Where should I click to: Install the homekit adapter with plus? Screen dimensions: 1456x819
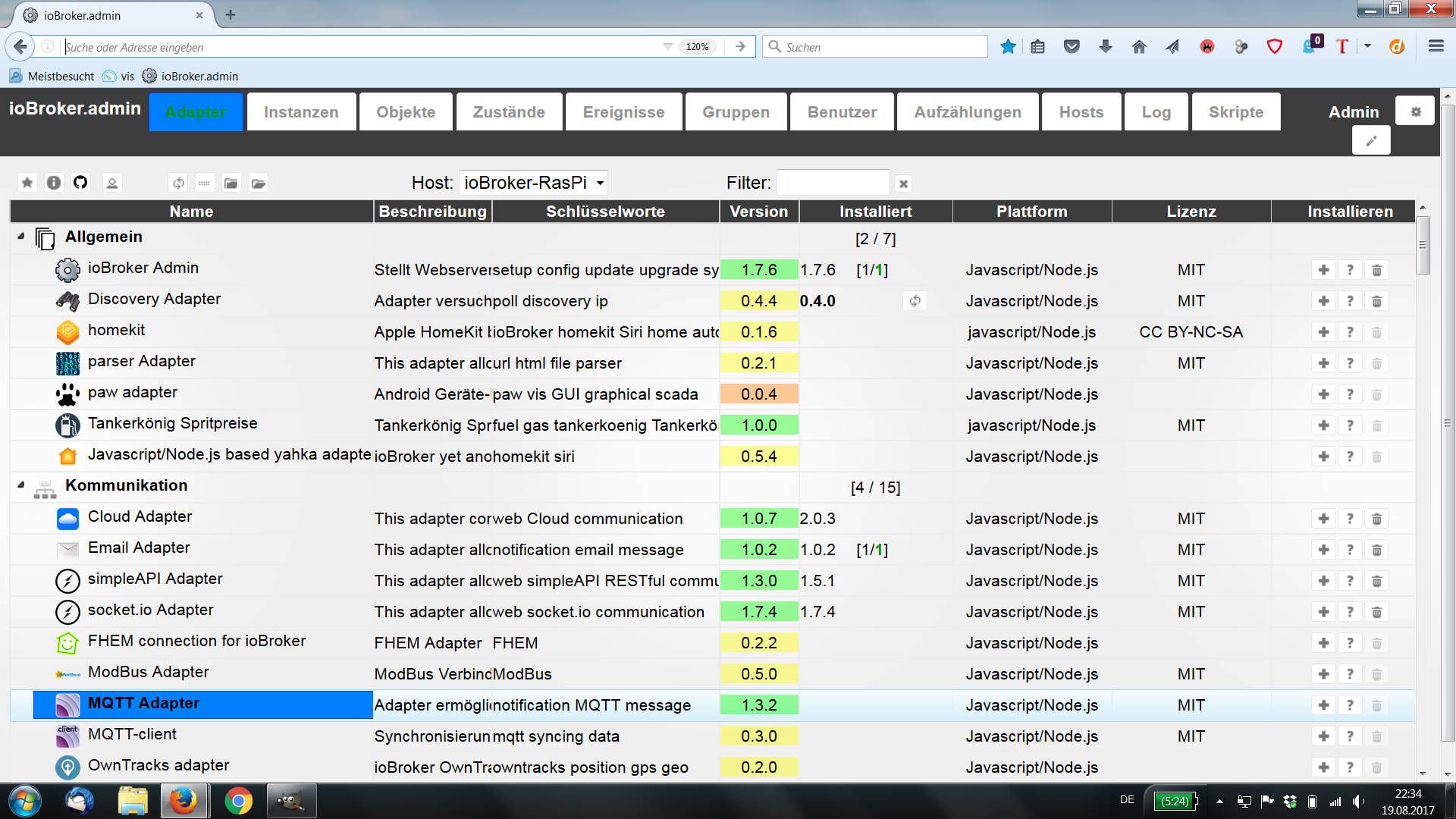click(x=1323, y=332)
